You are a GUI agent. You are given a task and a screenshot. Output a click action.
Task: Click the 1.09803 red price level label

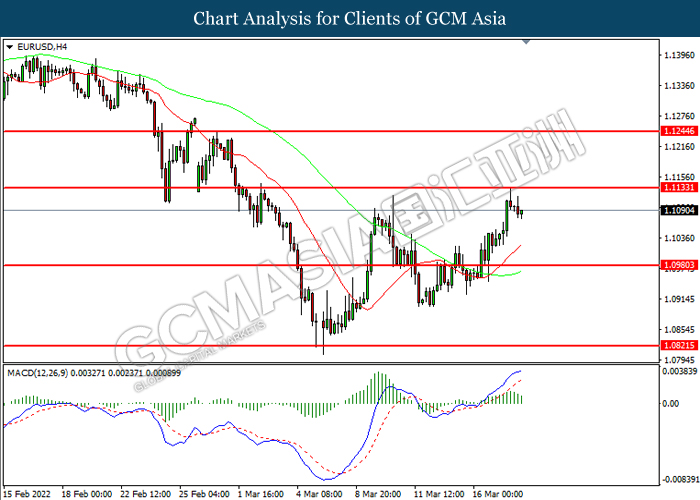(x=679, y=265)
